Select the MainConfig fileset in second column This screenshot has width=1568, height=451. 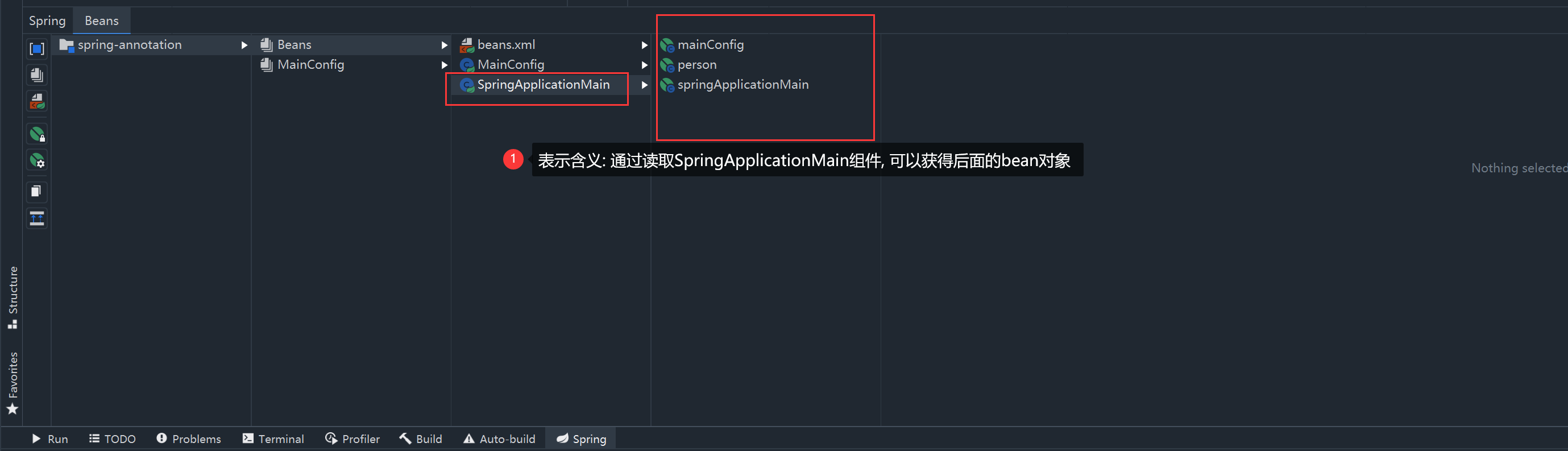click(351, 64)
